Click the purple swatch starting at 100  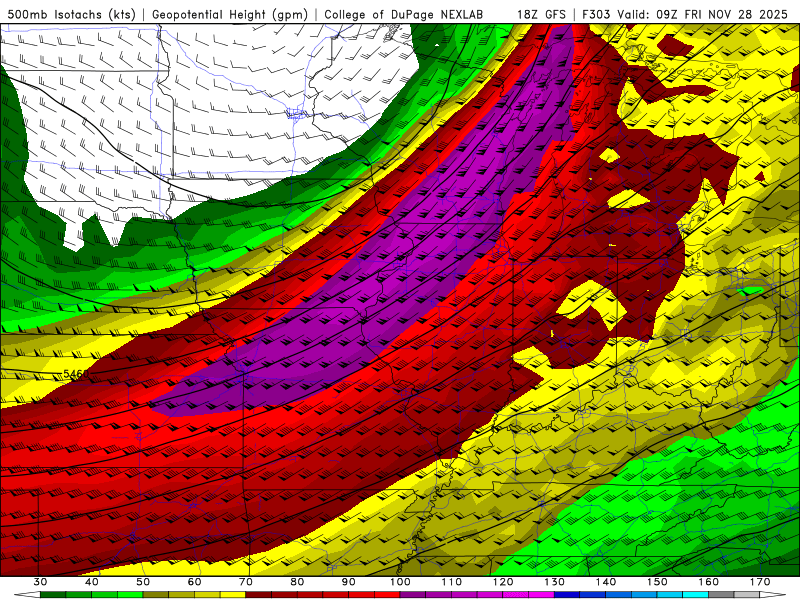coord(413,595)
